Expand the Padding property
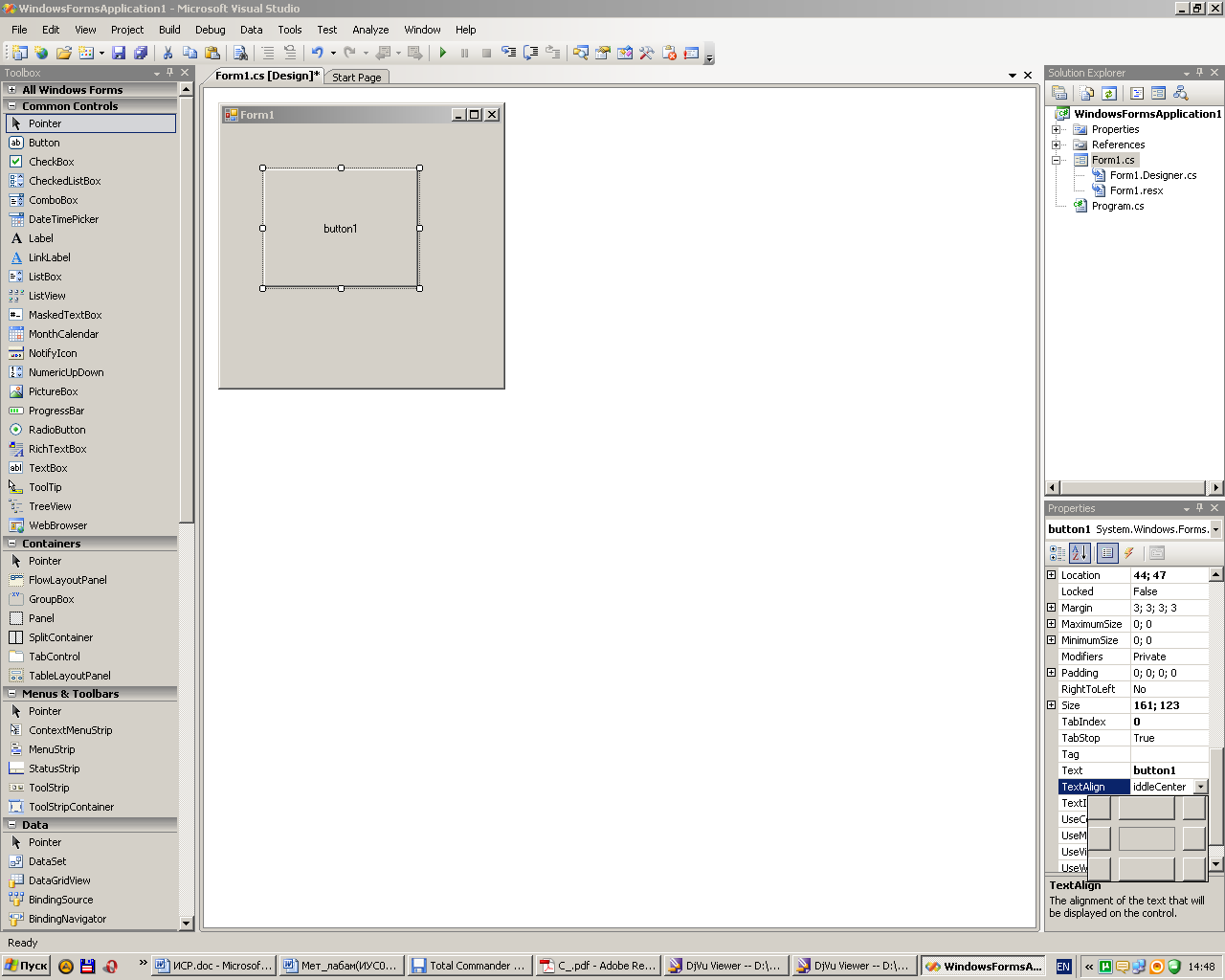This screenshot has height=980, width=1225. tap(1051, 673)
